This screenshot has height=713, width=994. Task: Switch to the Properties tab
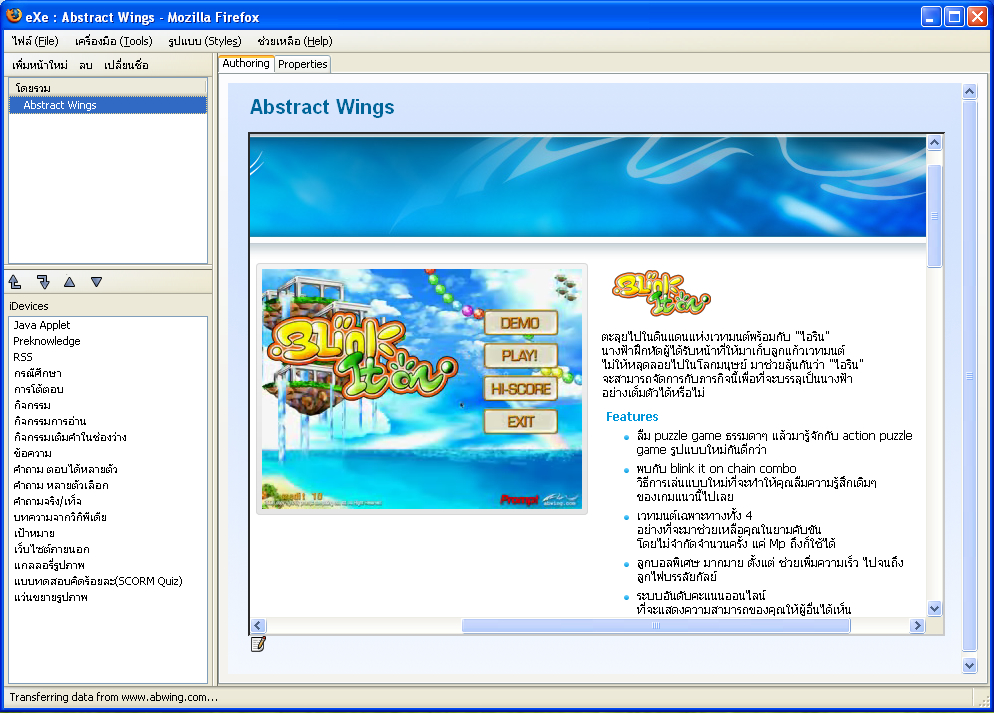302,64
